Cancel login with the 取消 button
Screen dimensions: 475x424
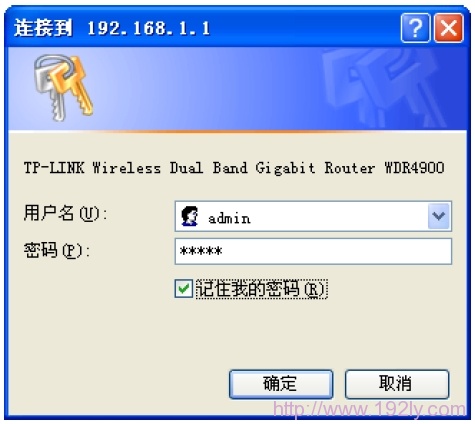tap(397, 384)
